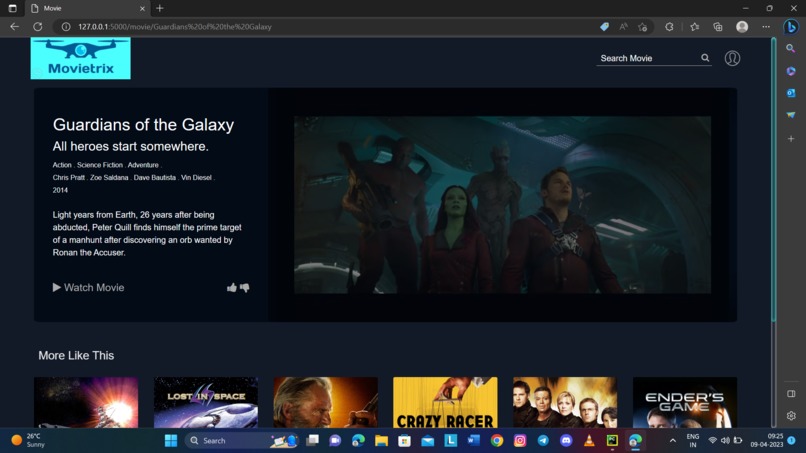Show hidden system tray icons

[672, 441]
